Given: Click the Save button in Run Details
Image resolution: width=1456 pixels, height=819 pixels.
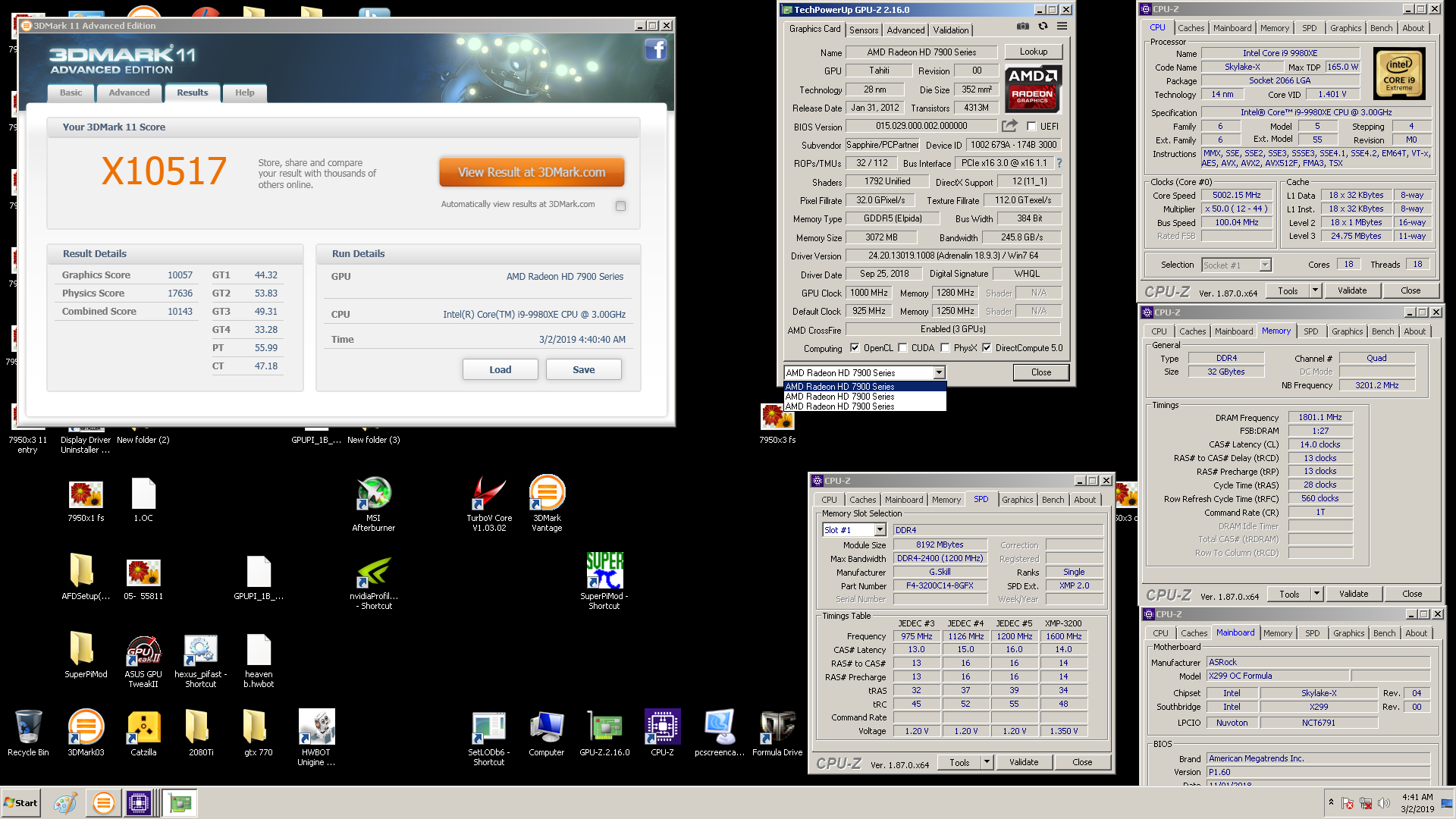Looking at the screenshot, I should coord(584,369).
